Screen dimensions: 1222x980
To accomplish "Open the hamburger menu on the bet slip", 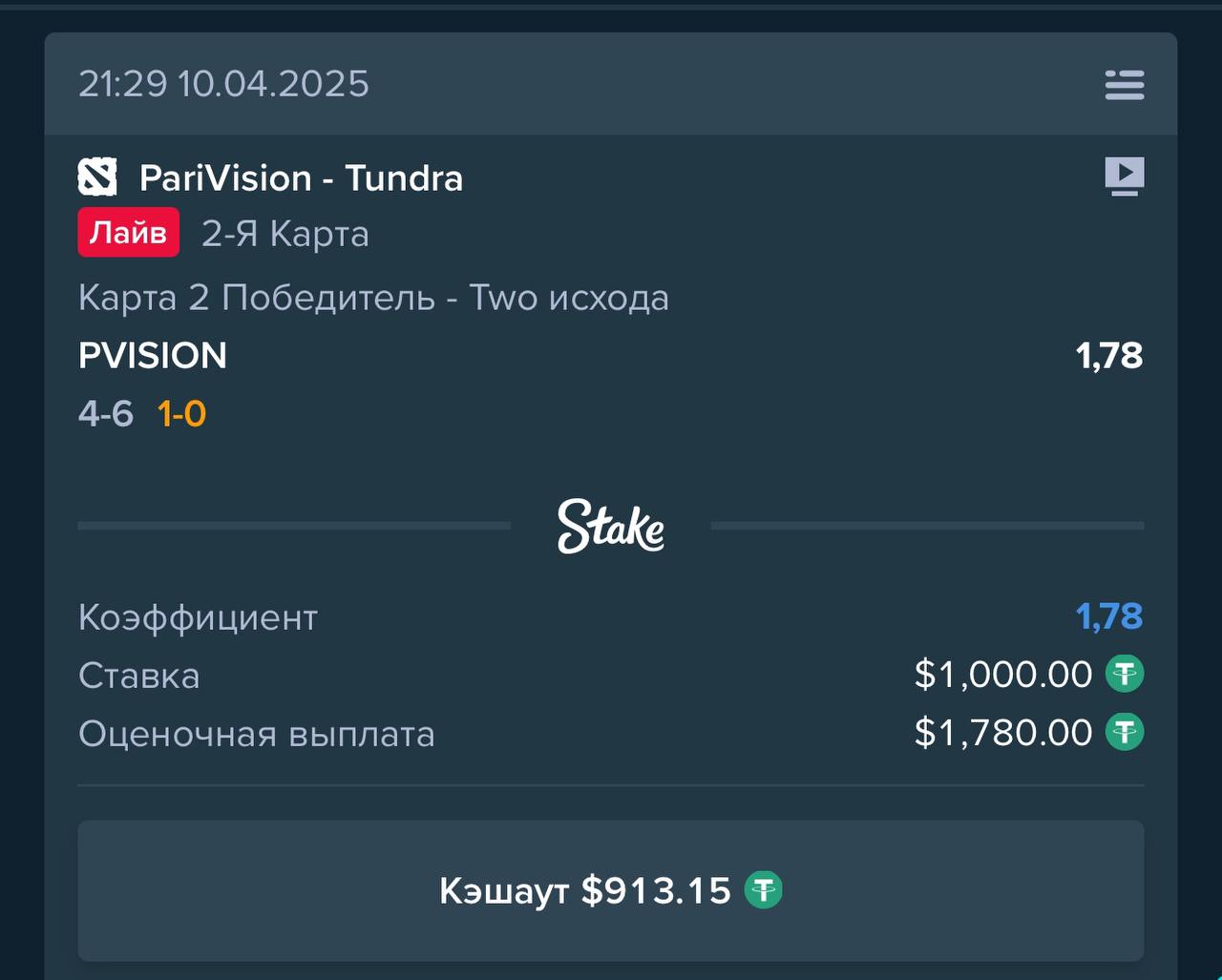I will (1125, 85).
